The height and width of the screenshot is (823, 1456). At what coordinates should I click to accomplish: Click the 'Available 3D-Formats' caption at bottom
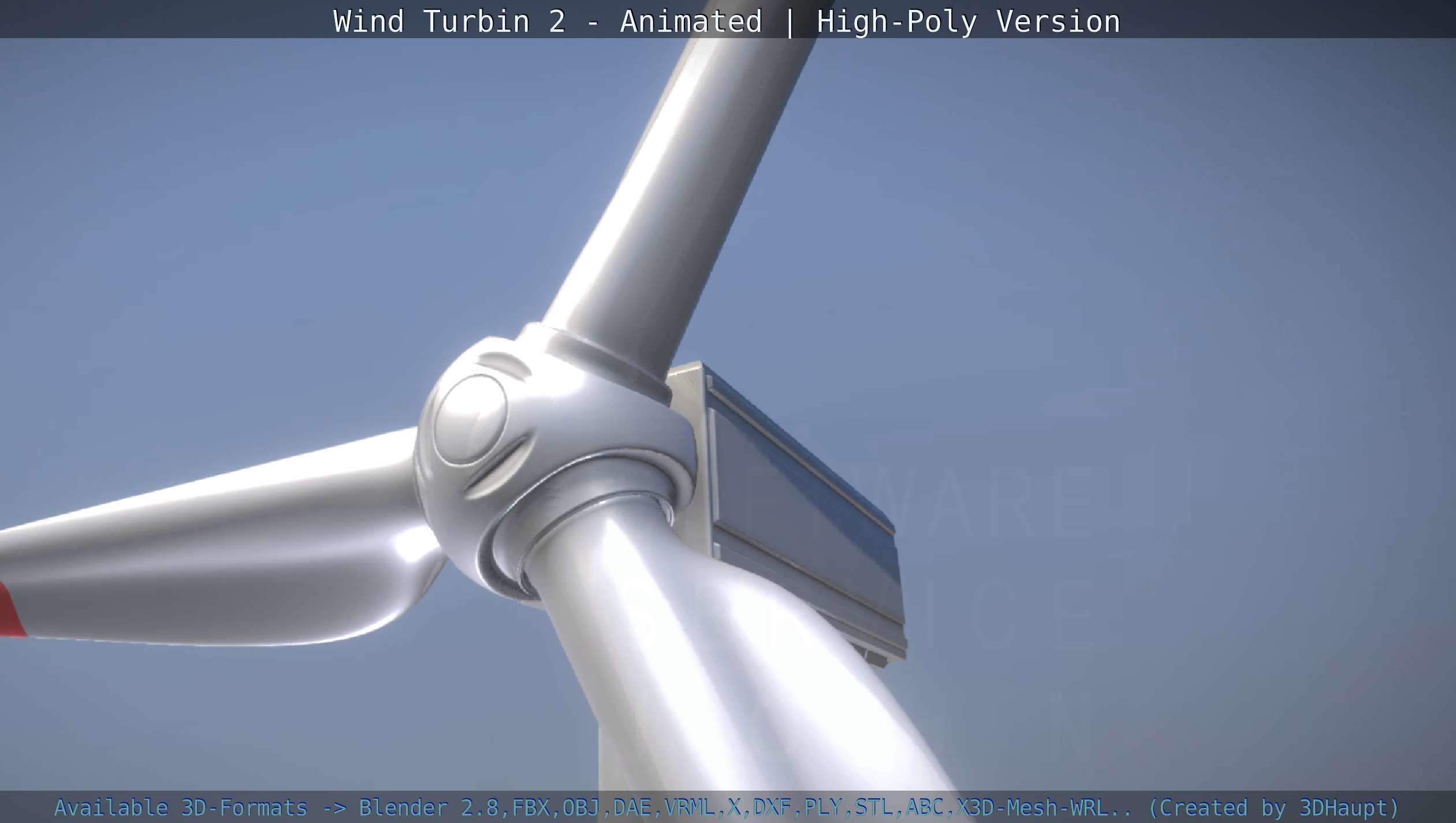point(180,807)
